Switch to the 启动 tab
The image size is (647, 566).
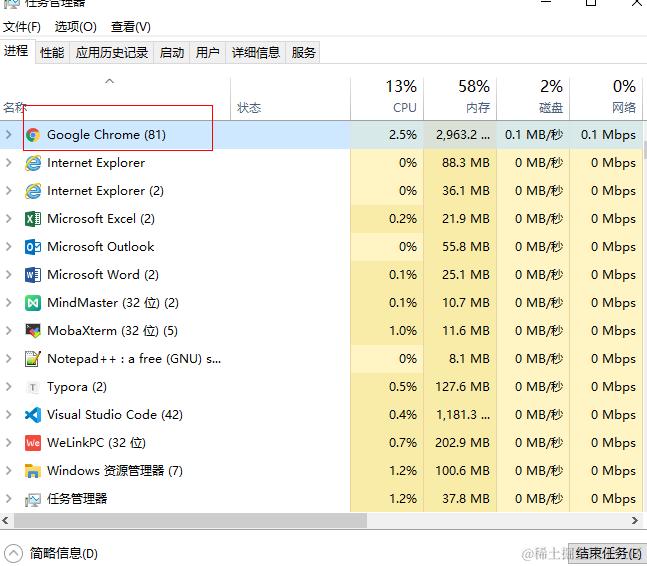click(x=172, y=52)
